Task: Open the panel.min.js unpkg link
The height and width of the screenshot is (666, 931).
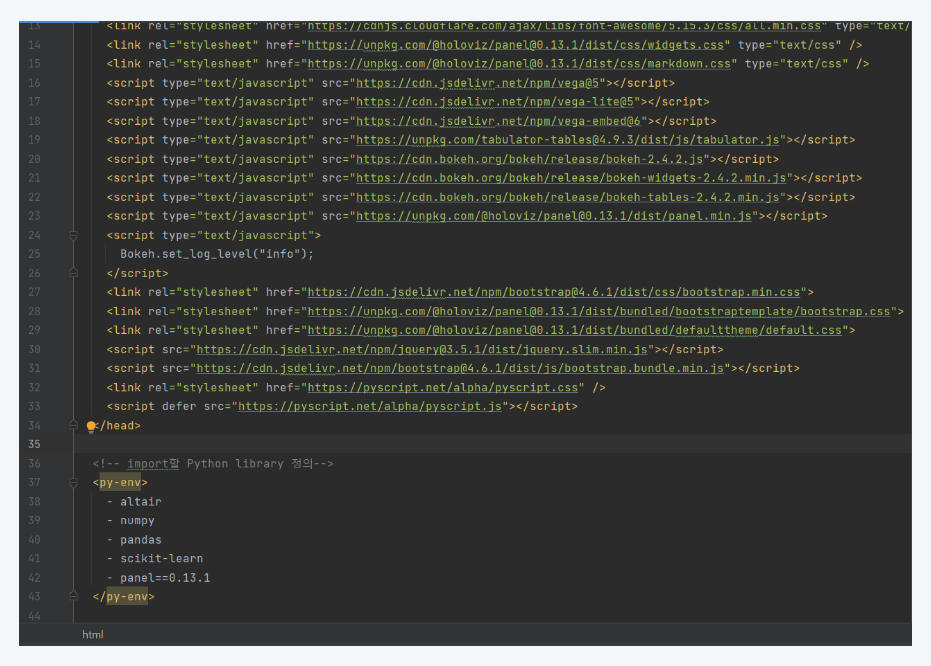Action: (554, 216)
